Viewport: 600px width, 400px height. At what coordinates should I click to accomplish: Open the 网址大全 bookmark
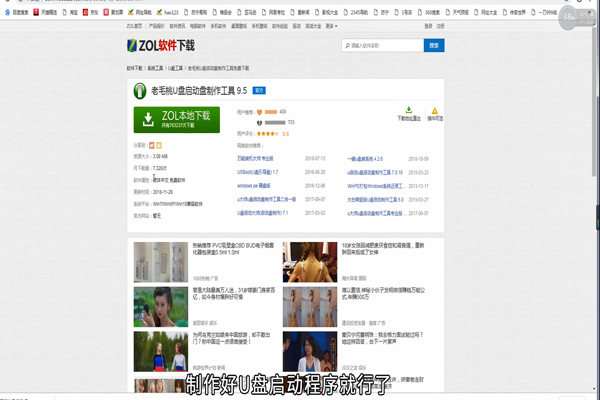pos(485,12)
